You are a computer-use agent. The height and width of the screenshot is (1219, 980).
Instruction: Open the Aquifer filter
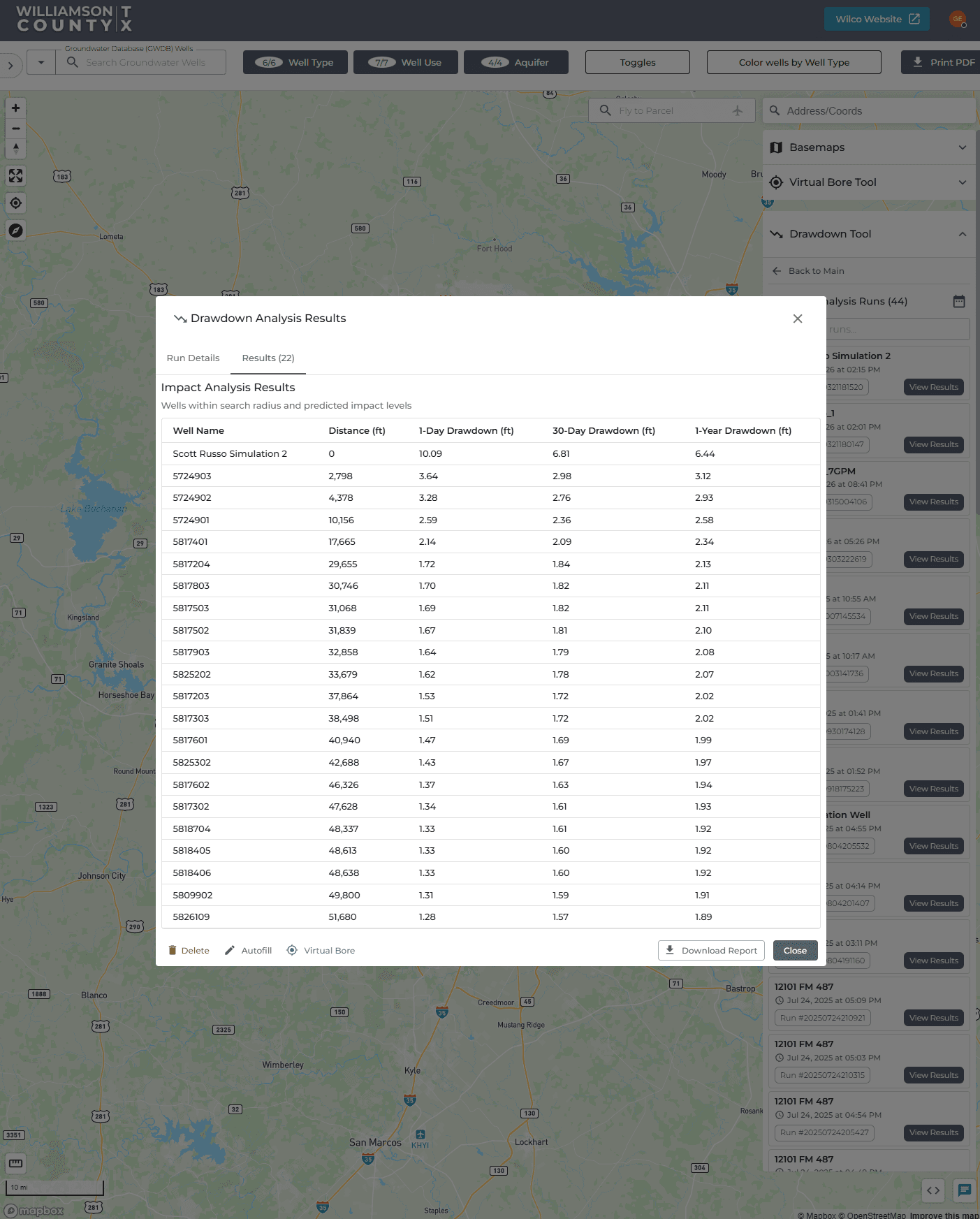(x=516, y=62)
